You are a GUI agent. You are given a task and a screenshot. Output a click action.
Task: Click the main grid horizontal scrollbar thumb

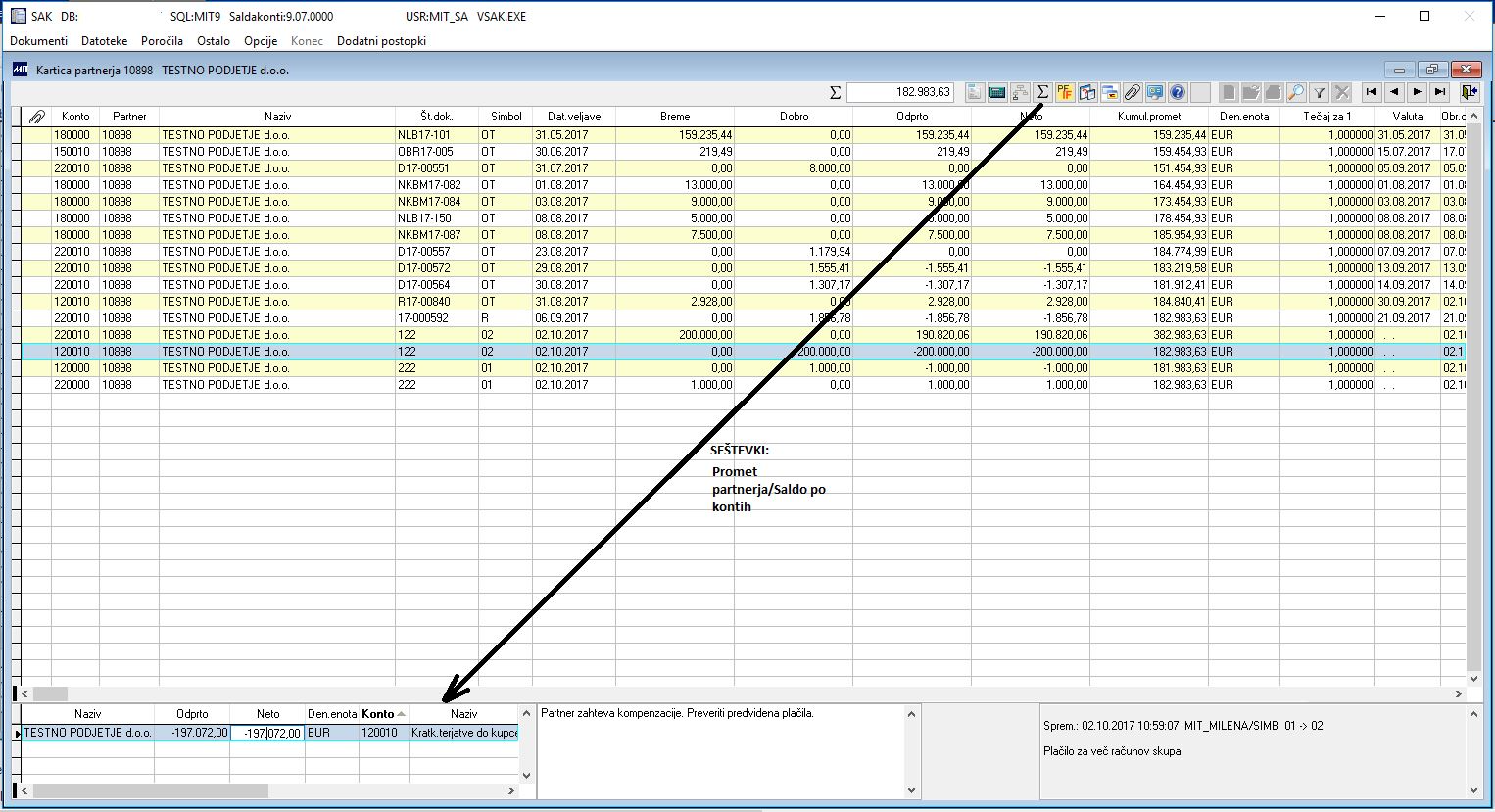tap(51, 693)
